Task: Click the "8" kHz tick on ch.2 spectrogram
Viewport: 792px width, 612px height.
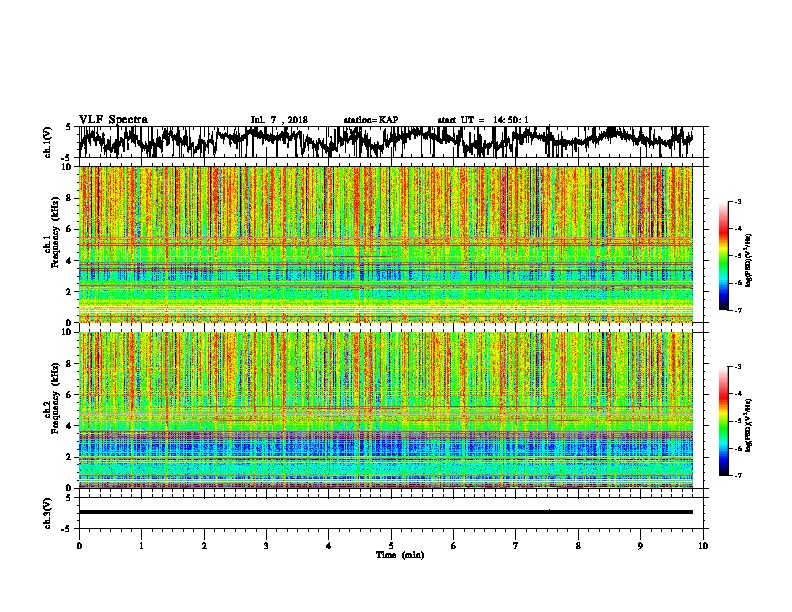Action: coord(70,364)
